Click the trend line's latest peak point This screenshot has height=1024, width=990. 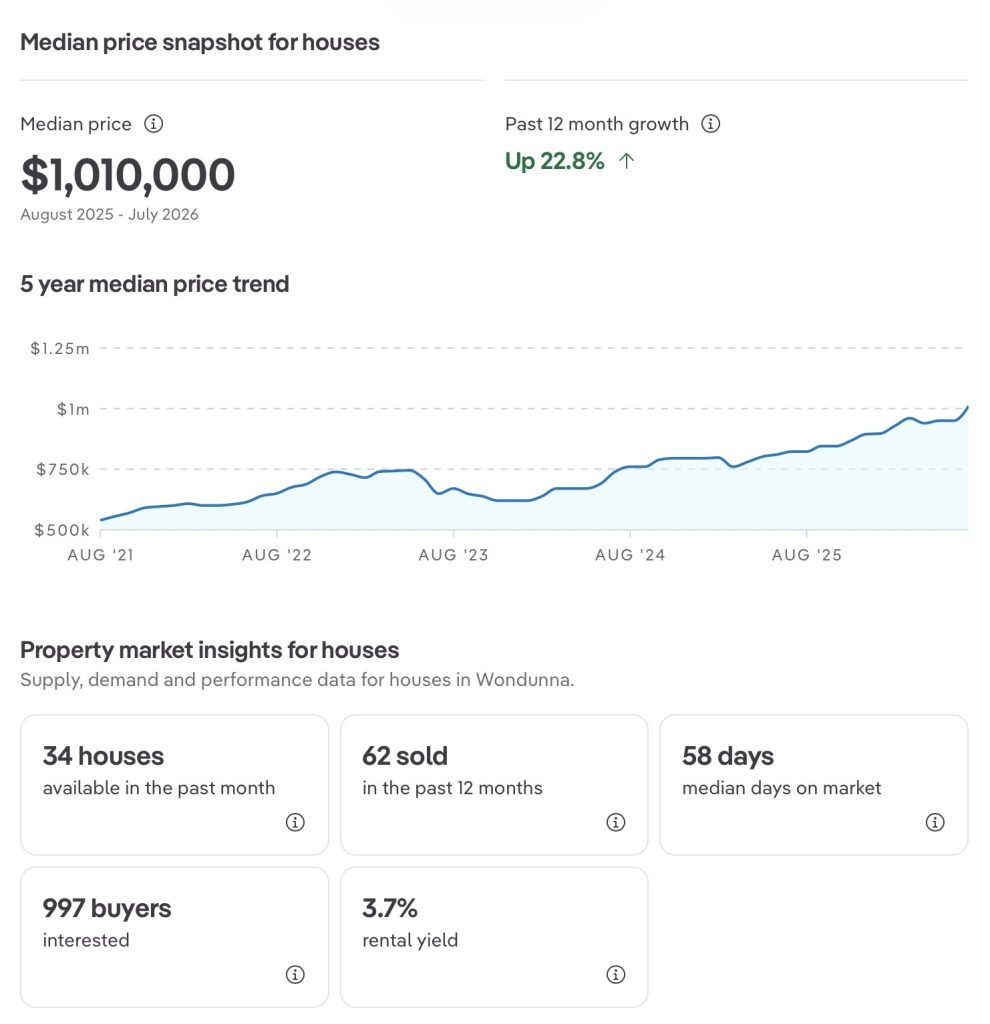pos(967,407)
